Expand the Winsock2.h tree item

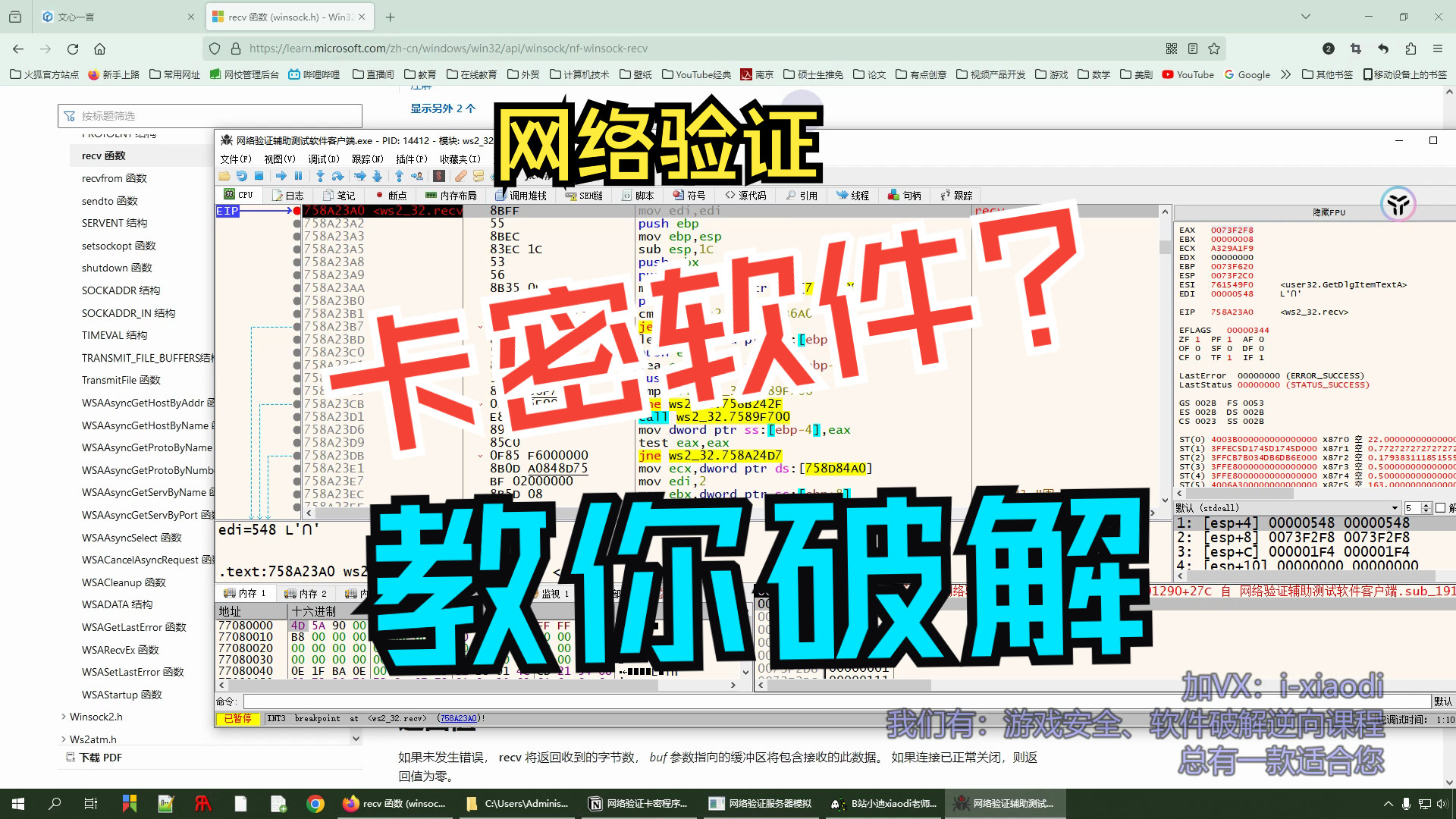(63, 716)
